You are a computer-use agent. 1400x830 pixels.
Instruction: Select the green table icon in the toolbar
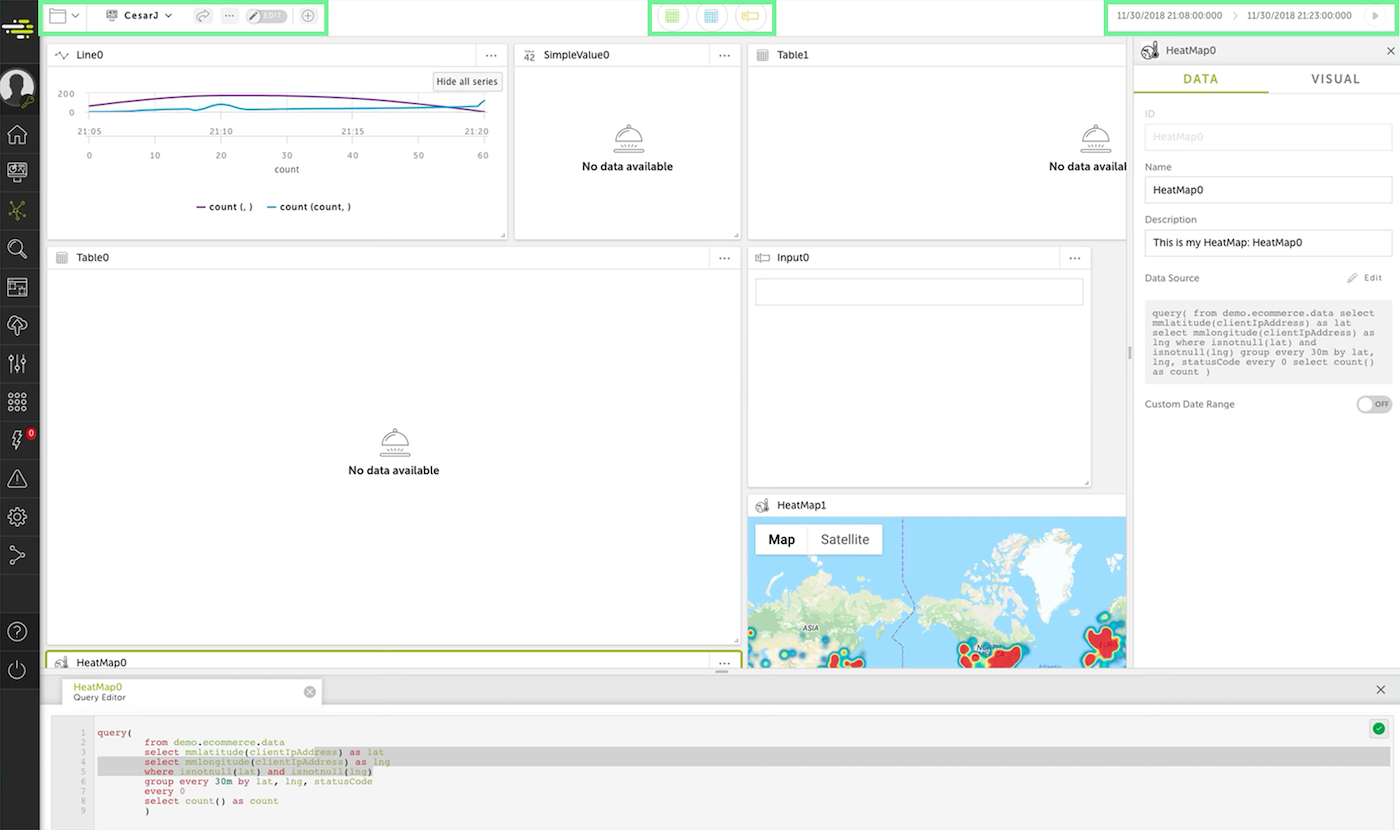coord(673,16)
